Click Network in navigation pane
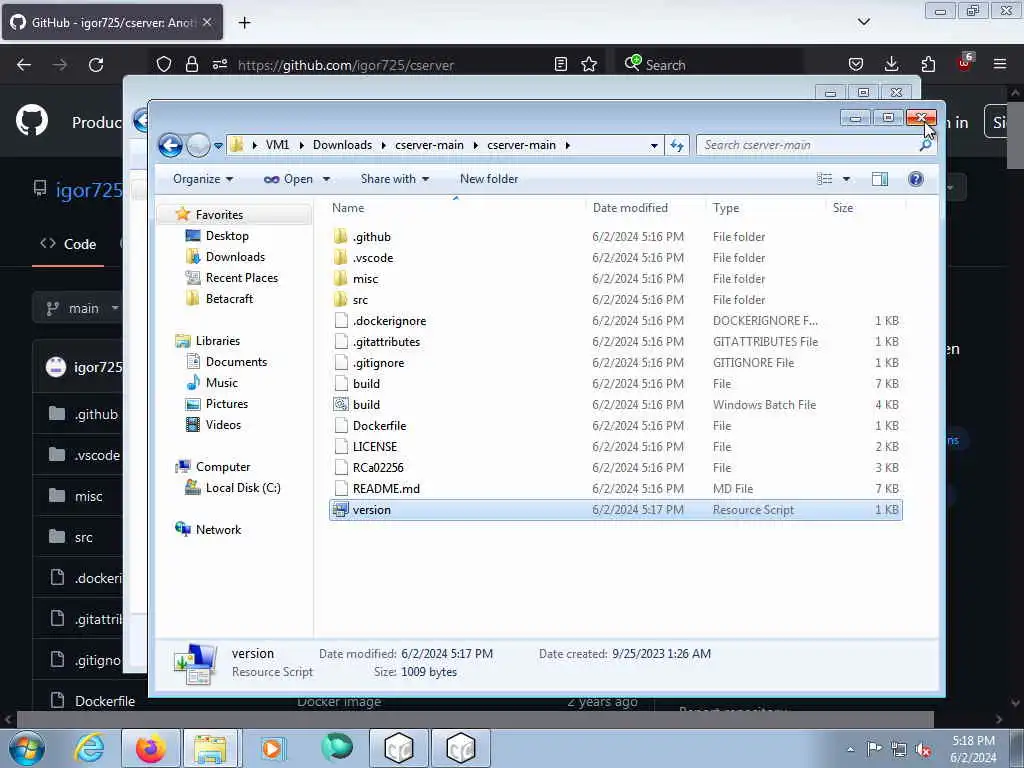Image resolution: width=1024 pixels, height=768 pixels. [218, 530]
